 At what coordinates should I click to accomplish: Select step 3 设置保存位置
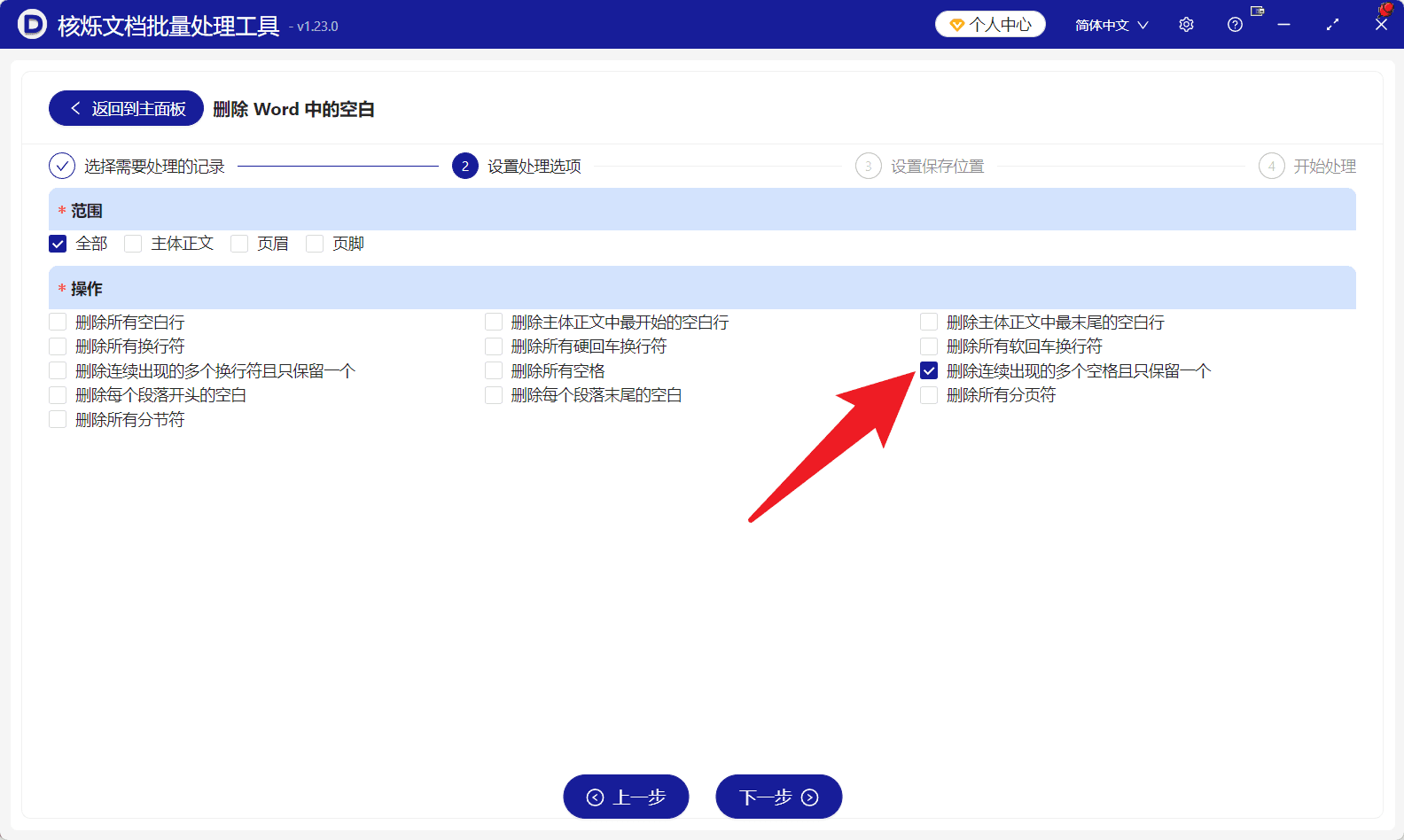point(920,166)
